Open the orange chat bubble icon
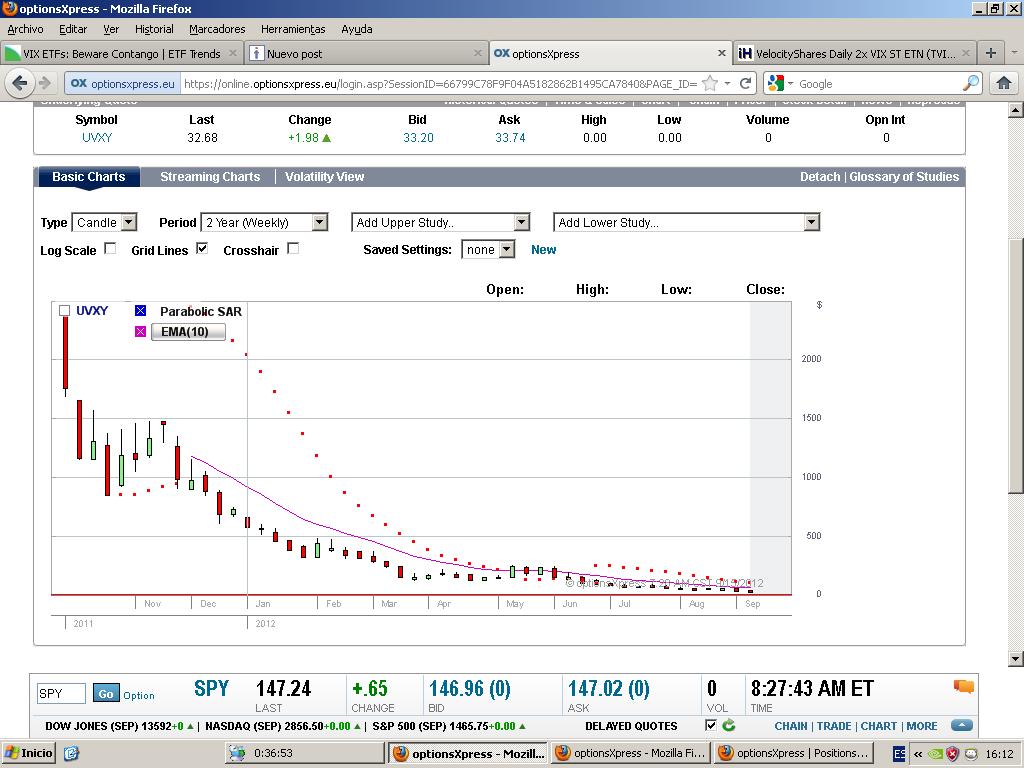Screen dimensions: 1024x768 pyautogui.click(x=963, y=687)
